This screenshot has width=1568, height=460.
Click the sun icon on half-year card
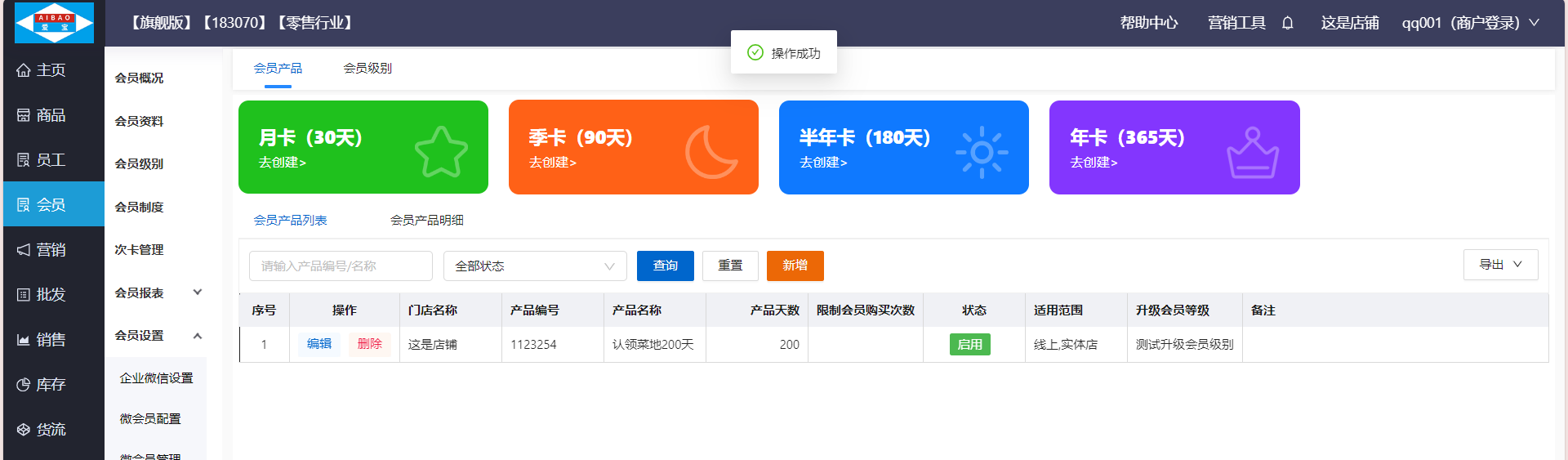click(982, 152)
